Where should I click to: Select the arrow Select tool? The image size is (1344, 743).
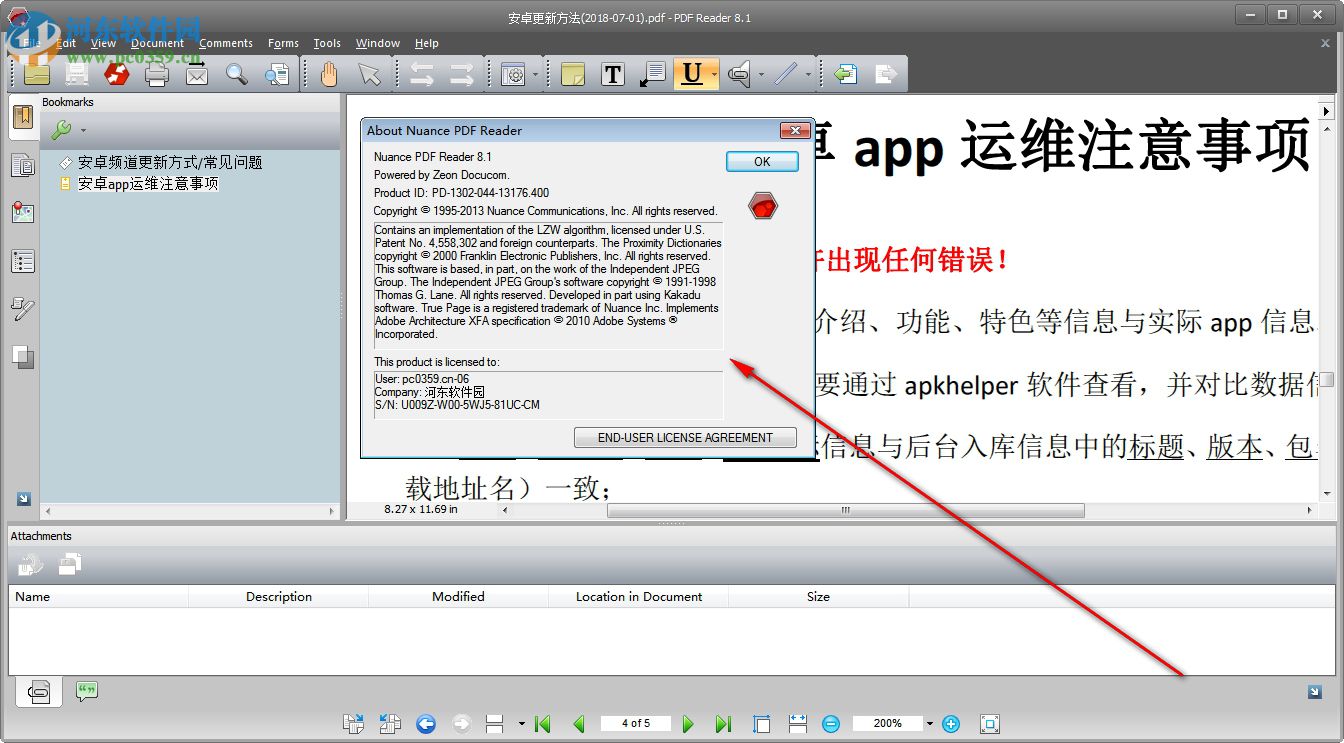tap(369, 74)
